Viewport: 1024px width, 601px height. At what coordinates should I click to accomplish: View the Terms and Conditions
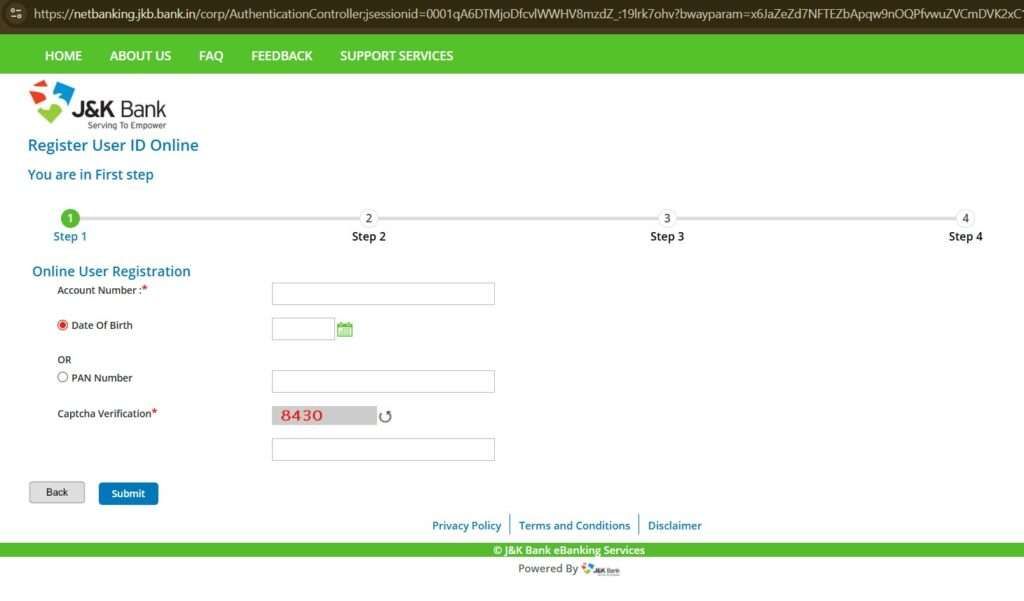tap(575, 525)
